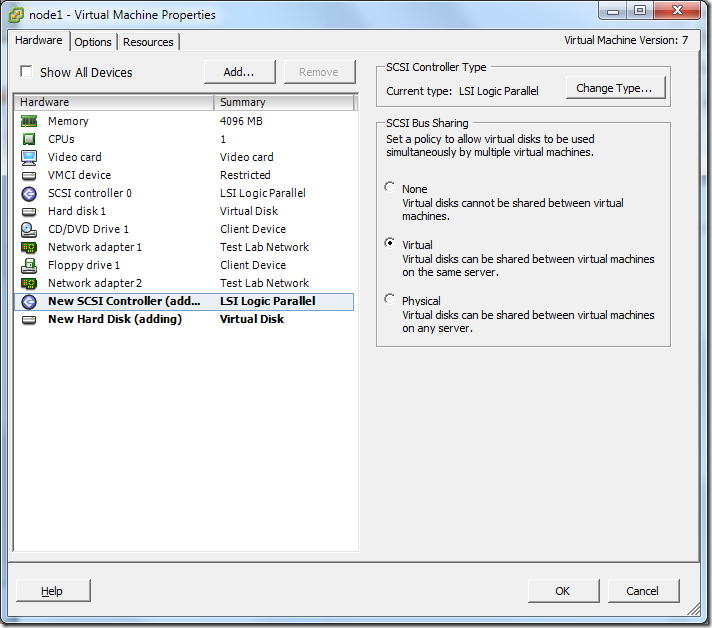Select the Memory row label
712x628 pixels.
pos(68,121)
